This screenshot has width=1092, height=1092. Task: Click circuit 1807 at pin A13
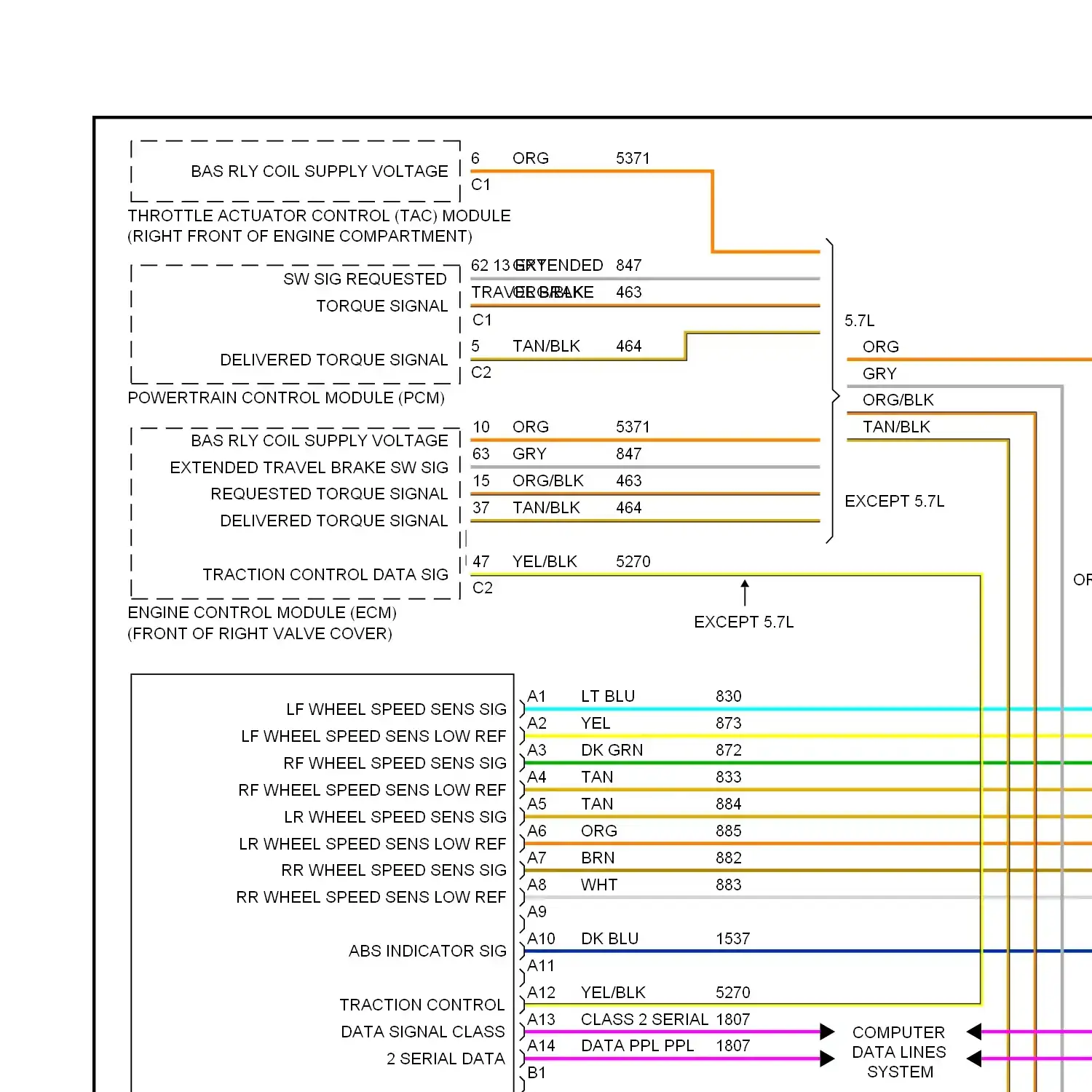click(732, 1019)
